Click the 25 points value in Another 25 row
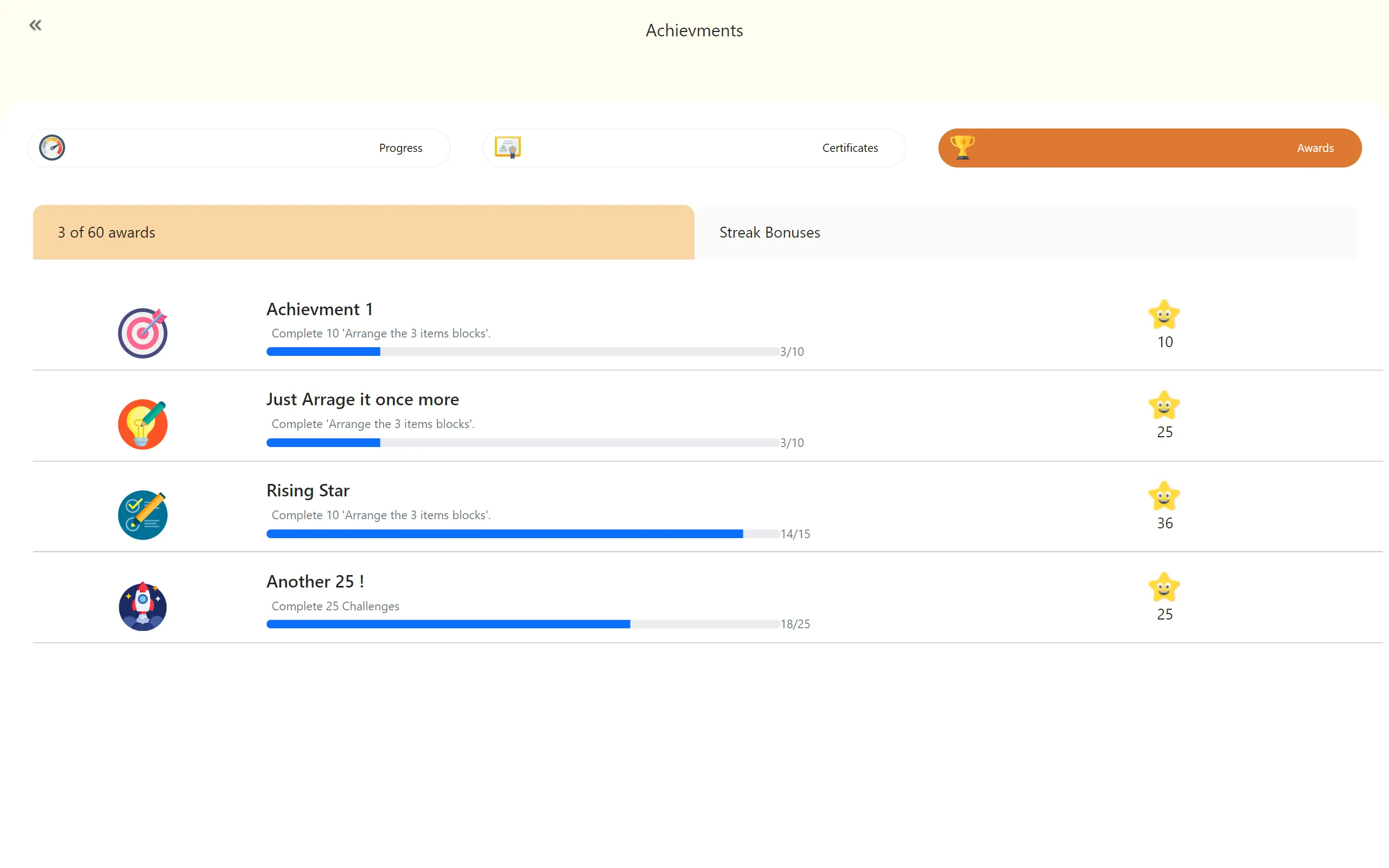Image resolution: width=1389 pixels, height=868 pixels. [x=1164, y=614]
